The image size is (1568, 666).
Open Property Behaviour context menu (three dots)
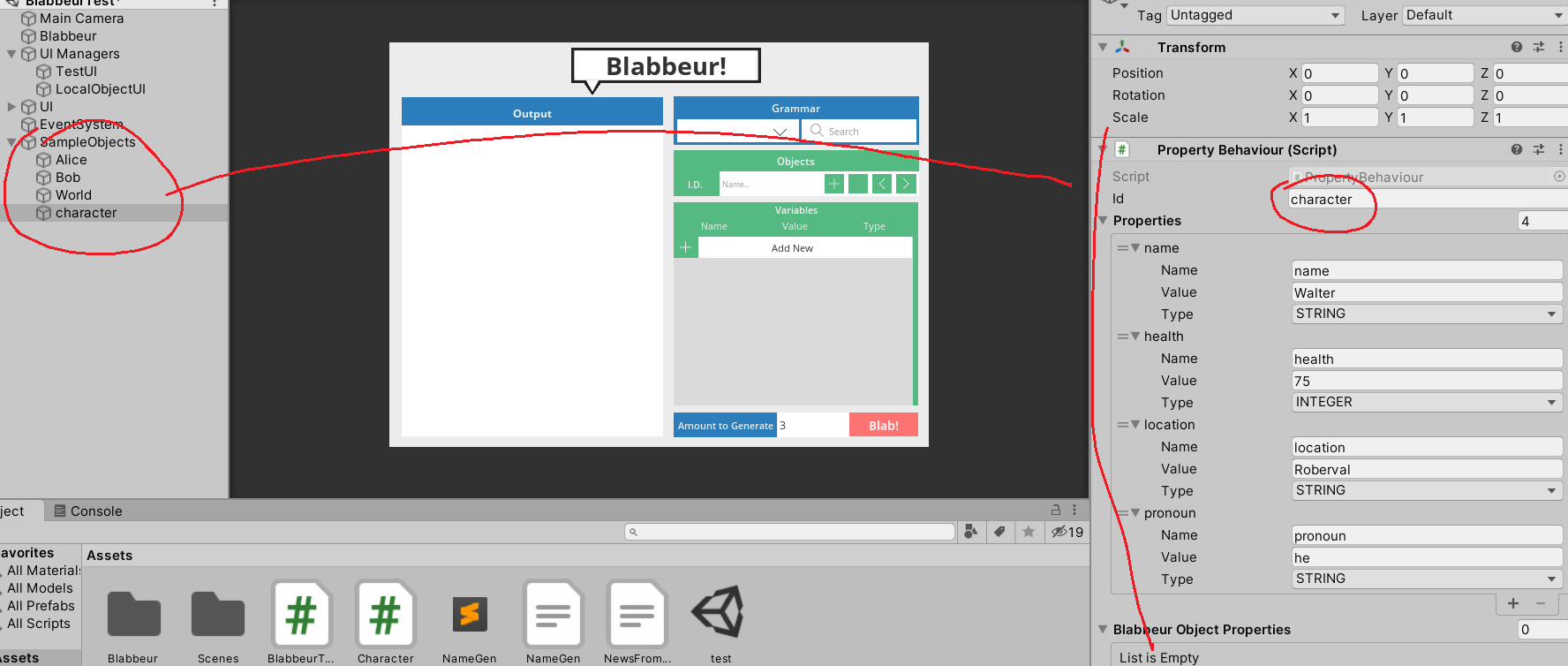(1561, 150)
